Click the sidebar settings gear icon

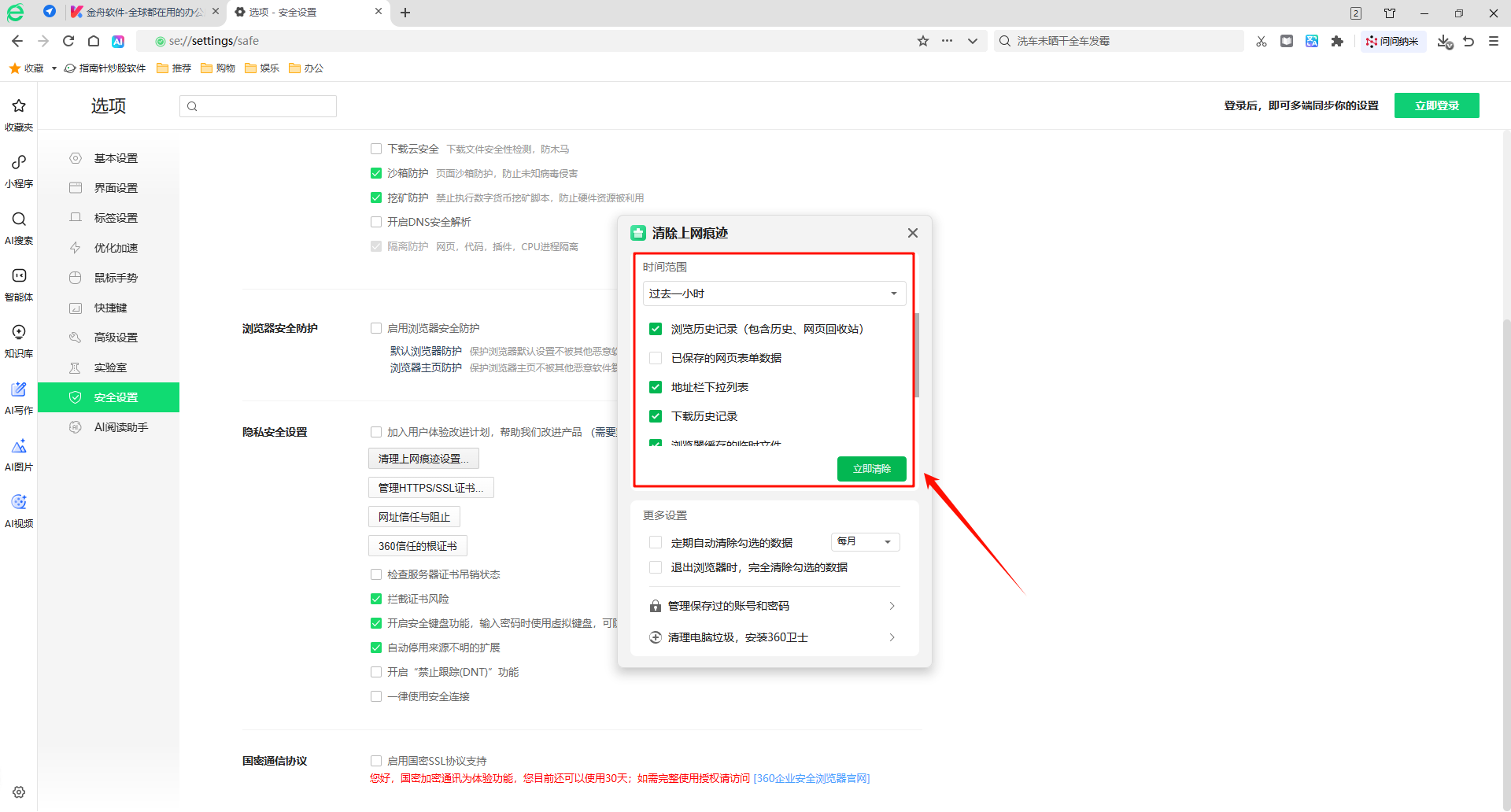pyautogui.click(x=19, y=792)
